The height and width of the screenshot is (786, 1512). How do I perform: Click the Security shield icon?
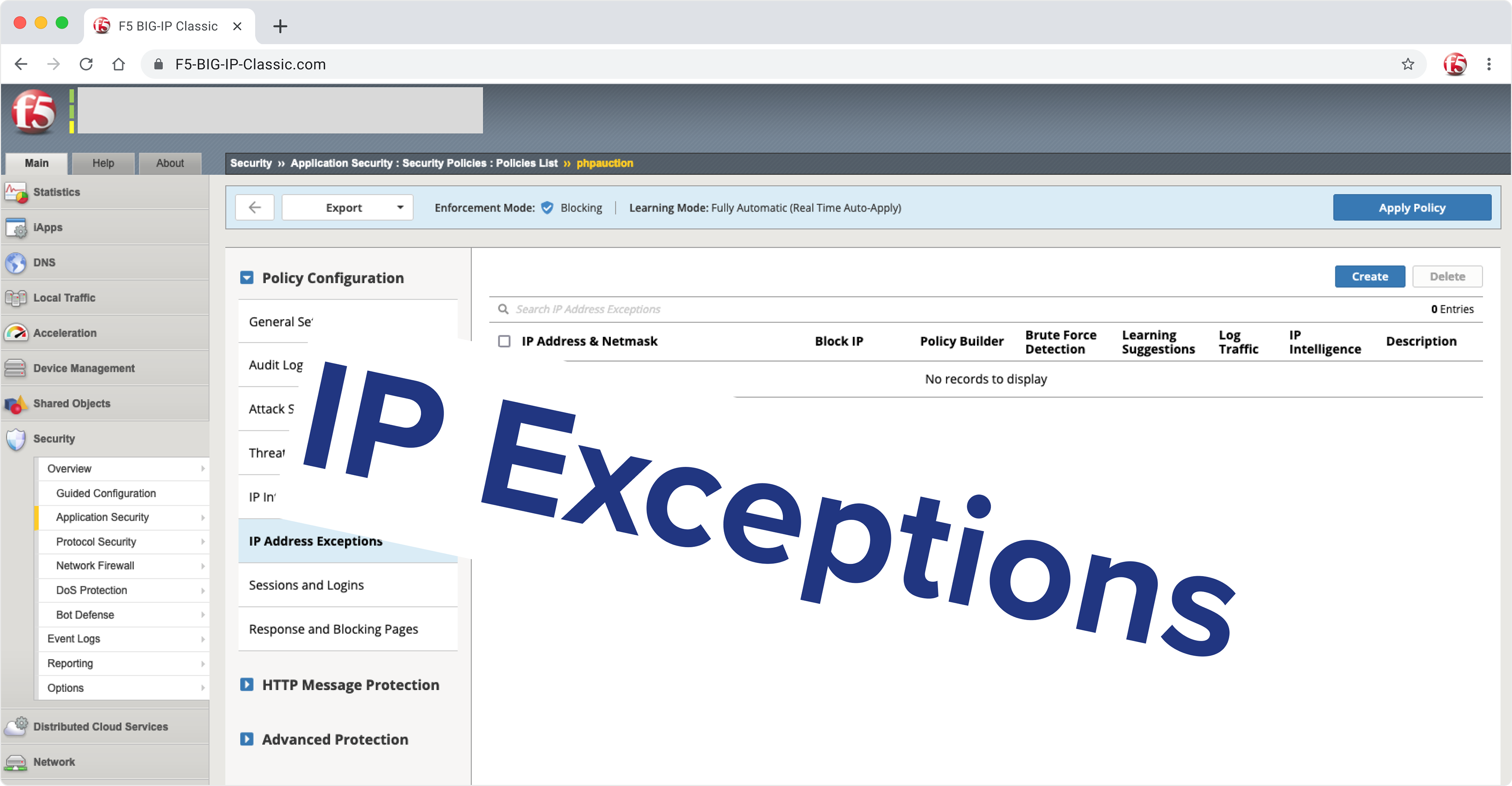[16, 439]
